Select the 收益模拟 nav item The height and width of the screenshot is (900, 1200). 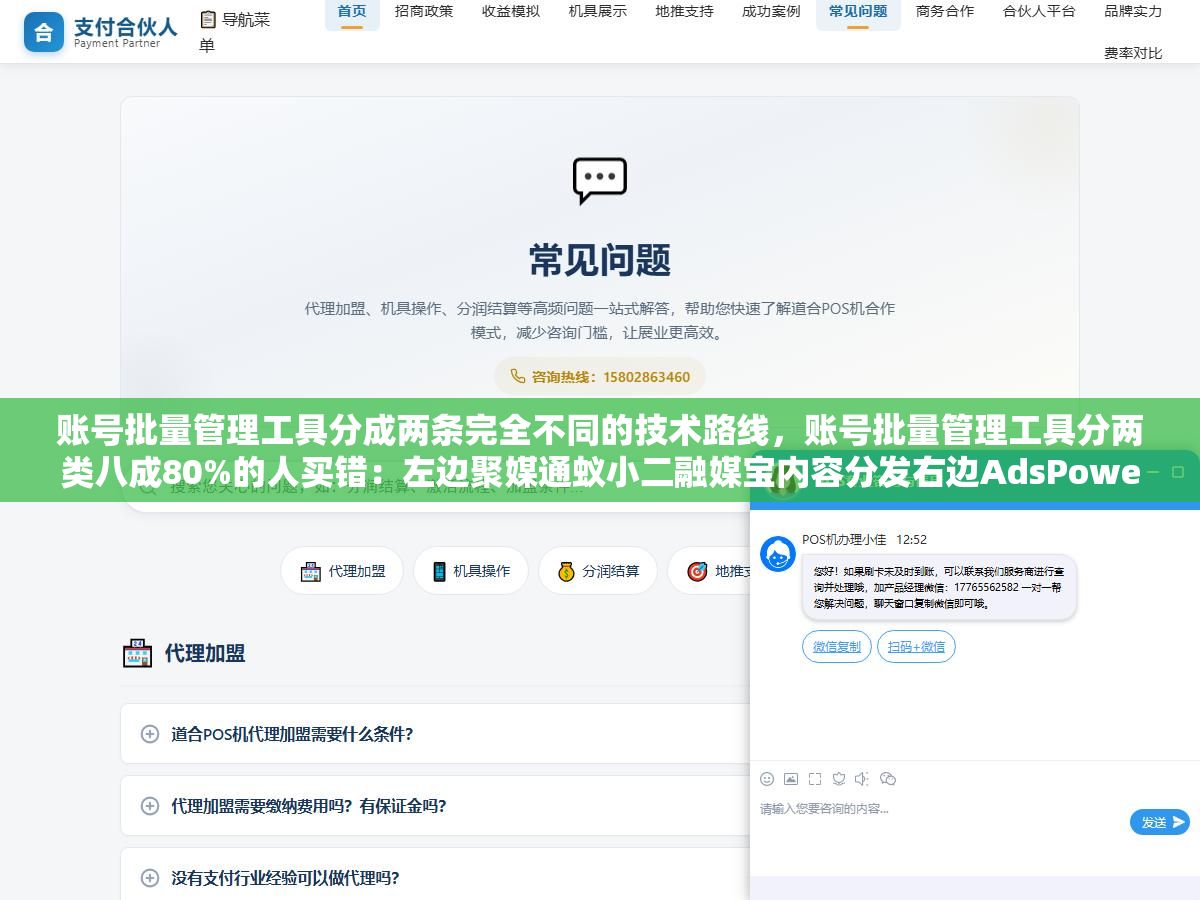[x=511, y=12]
